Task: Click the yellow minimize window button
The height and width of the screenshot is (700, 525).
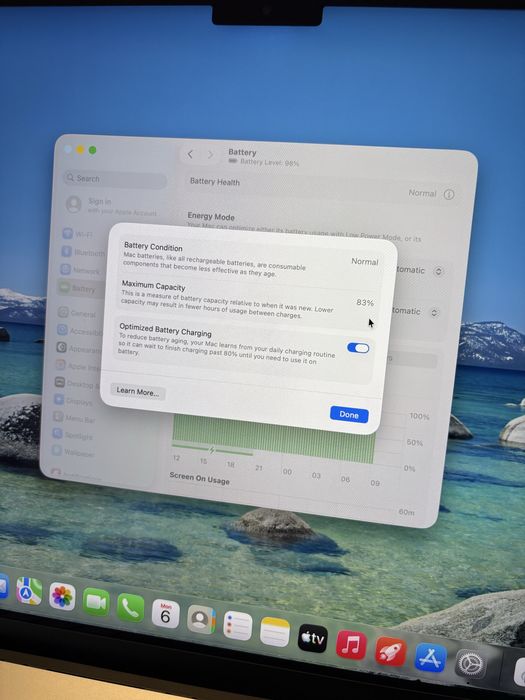Action: point(80,150)
